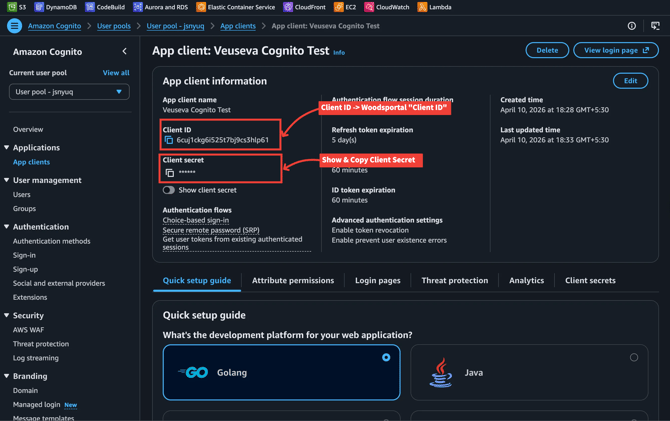Select the Golang platform card
The image size is (670, 421).
tap(282, 372)
